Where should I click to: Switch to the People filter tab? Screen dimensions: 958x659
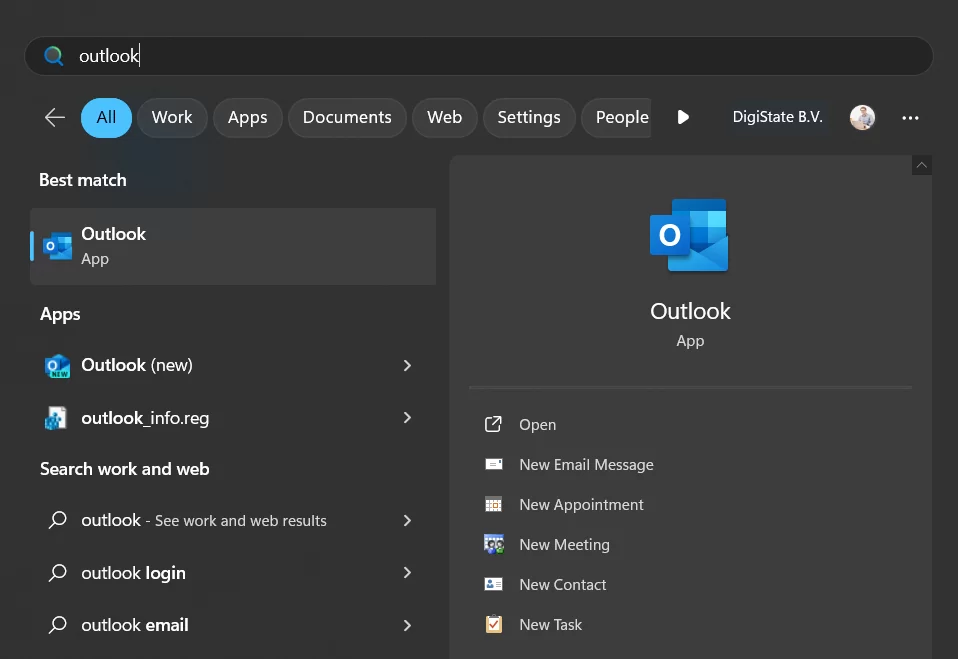(616, 117)
